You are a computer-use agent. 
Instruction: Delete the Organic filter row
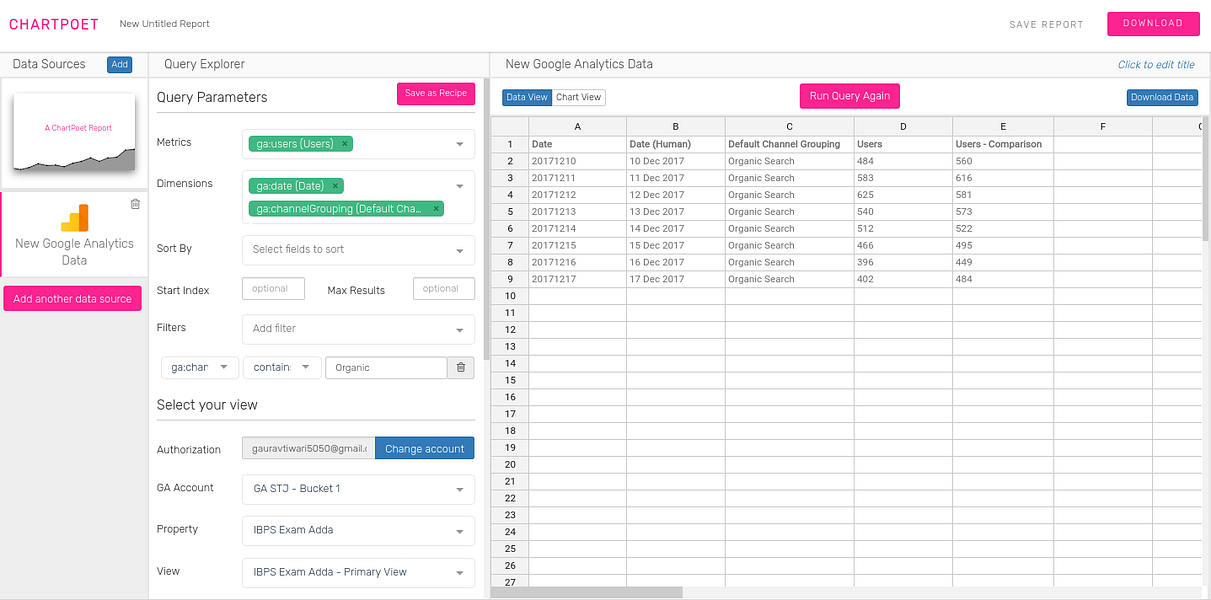pos(461,368)
